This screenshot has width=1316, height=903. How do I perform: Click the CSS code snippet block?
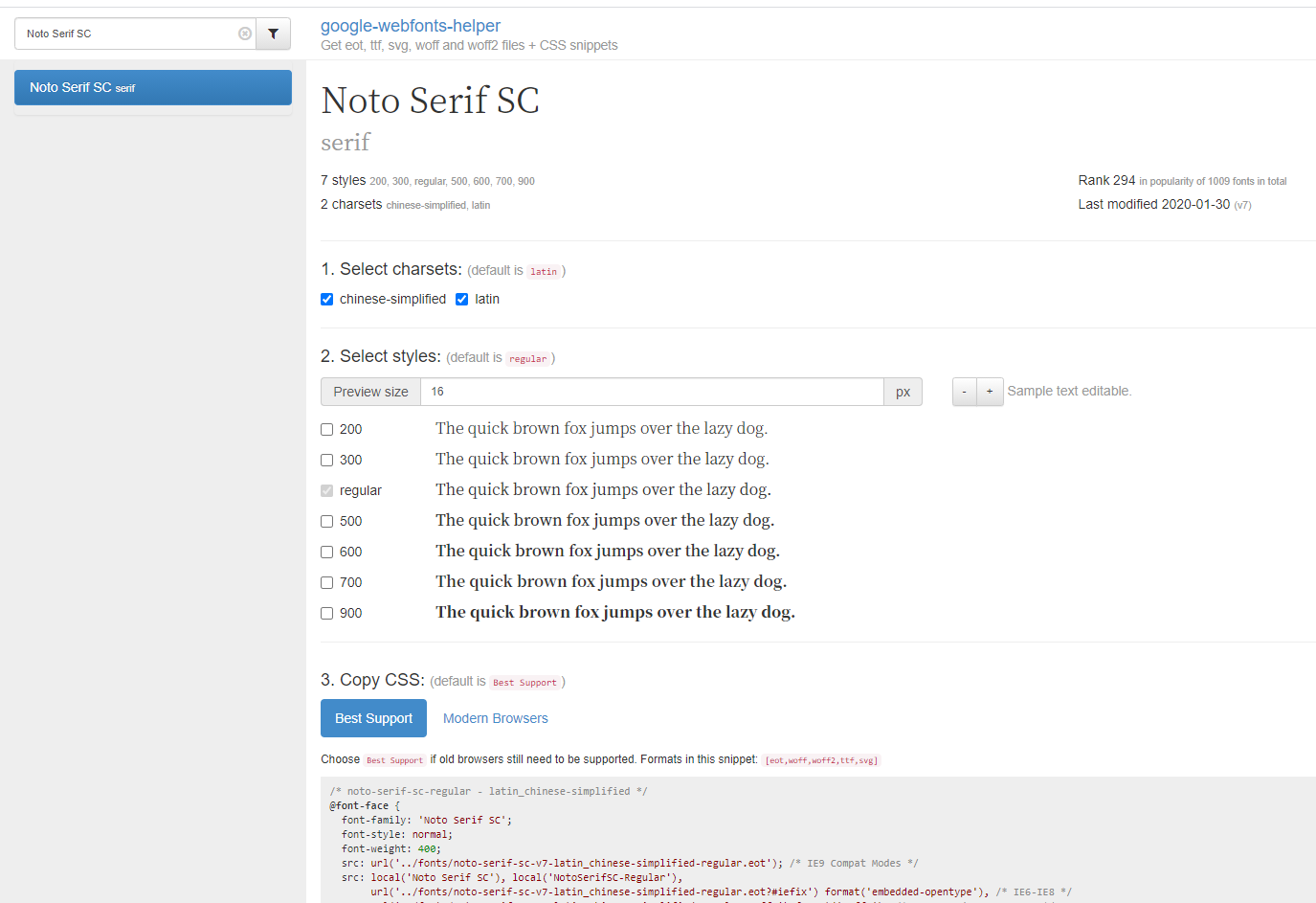tap(814, 841)
